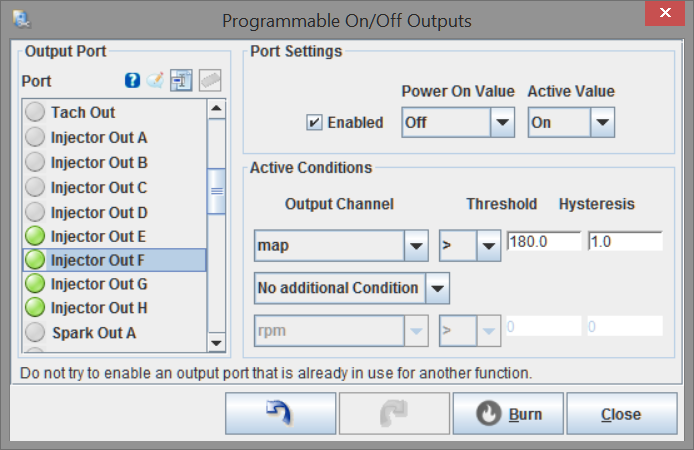Select Injector Out G port

point(114,284)
